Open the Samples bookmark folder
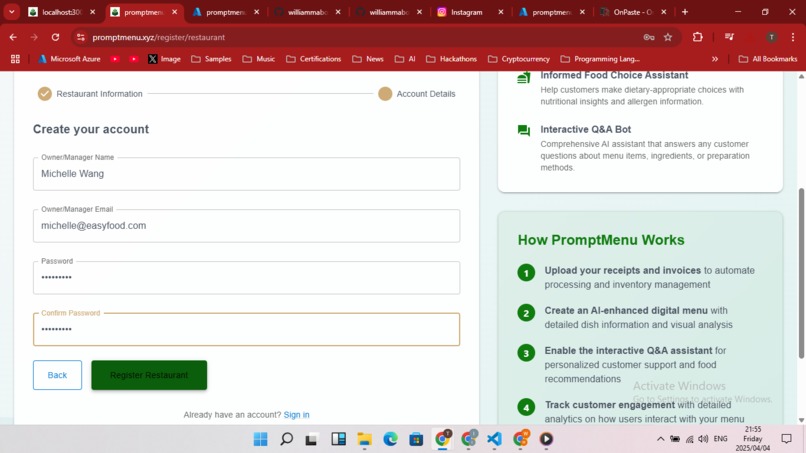The height and width of the screenshot is (453, 806). click(211, 59)
